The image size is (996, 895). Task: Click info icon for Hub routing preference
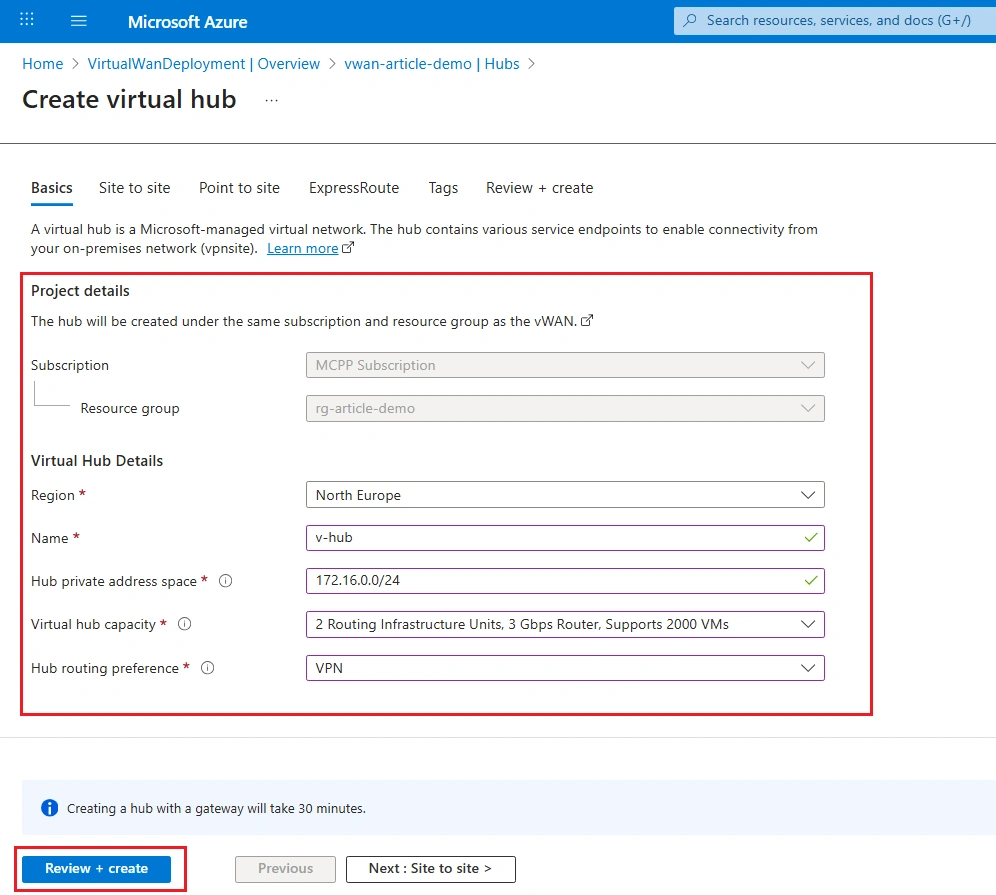tap(208, 668)
